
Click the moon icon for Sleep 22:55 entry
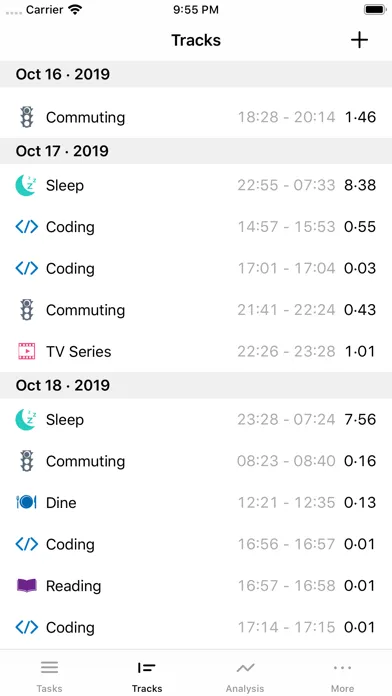click(25, 185)
